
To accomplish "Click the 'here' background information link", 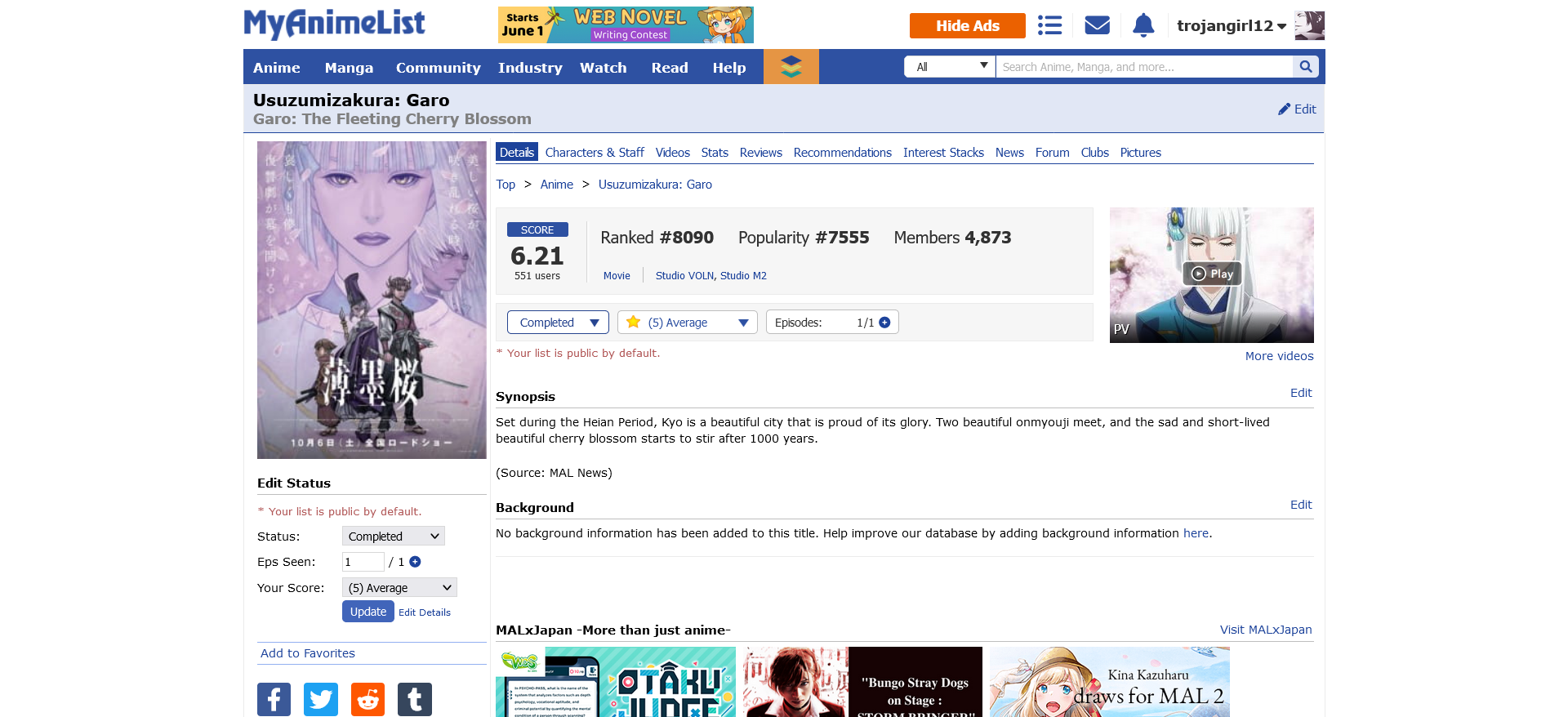I will (1196, 533).
